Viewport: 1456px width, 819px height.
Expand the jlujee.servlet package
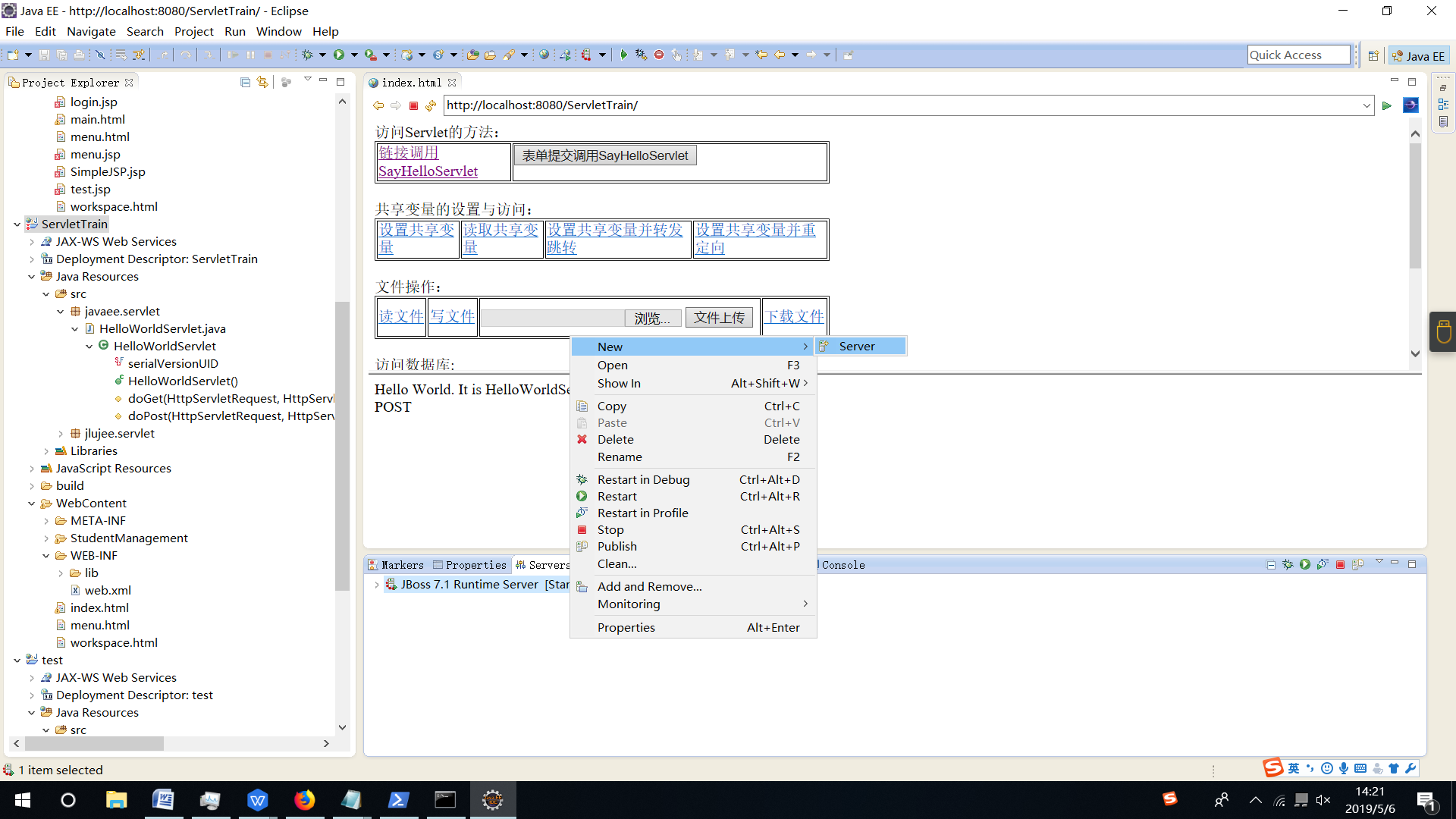point(61,434)
